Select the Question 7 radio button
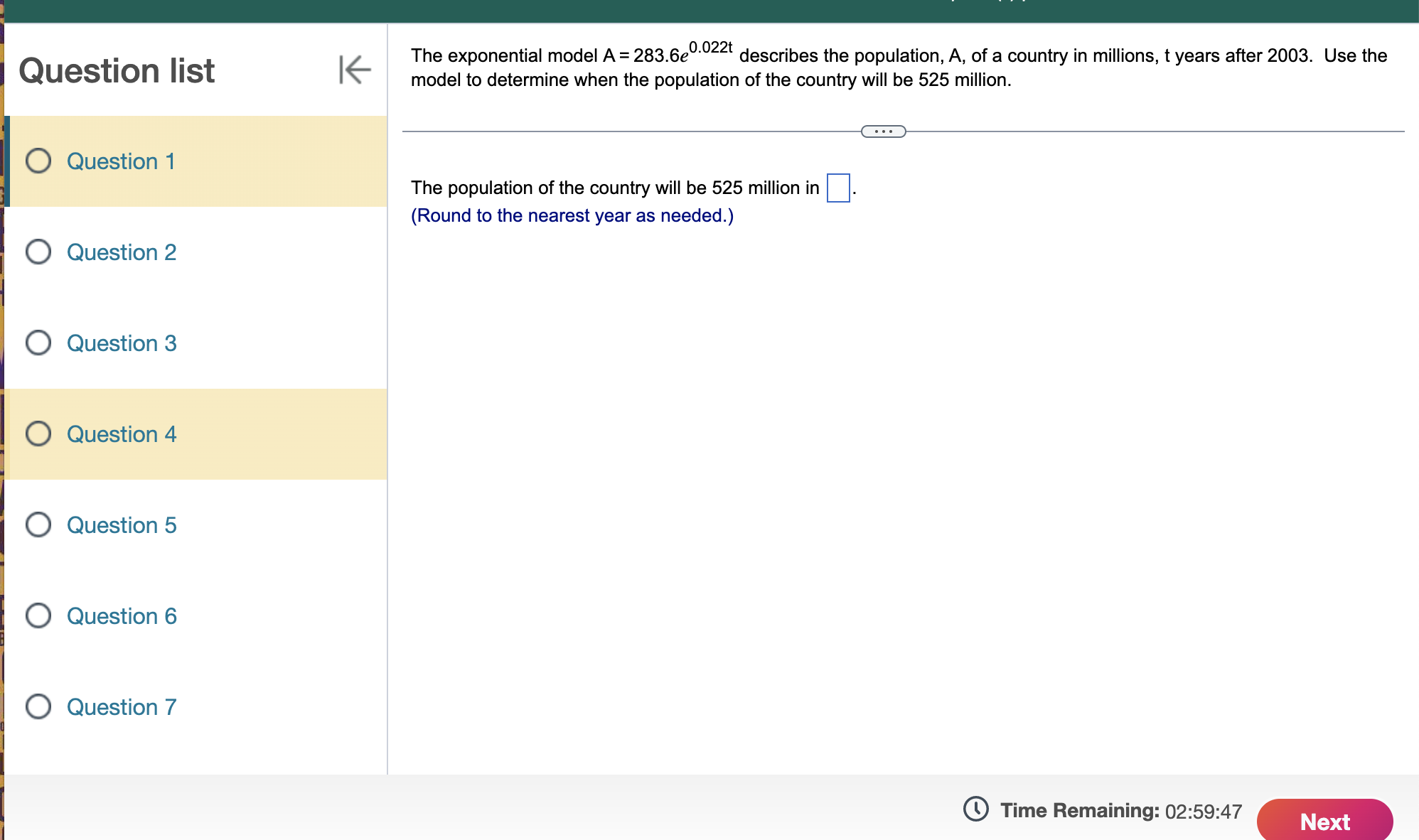The width and height of the screenshot is (1419, 840). coord(38,707)
